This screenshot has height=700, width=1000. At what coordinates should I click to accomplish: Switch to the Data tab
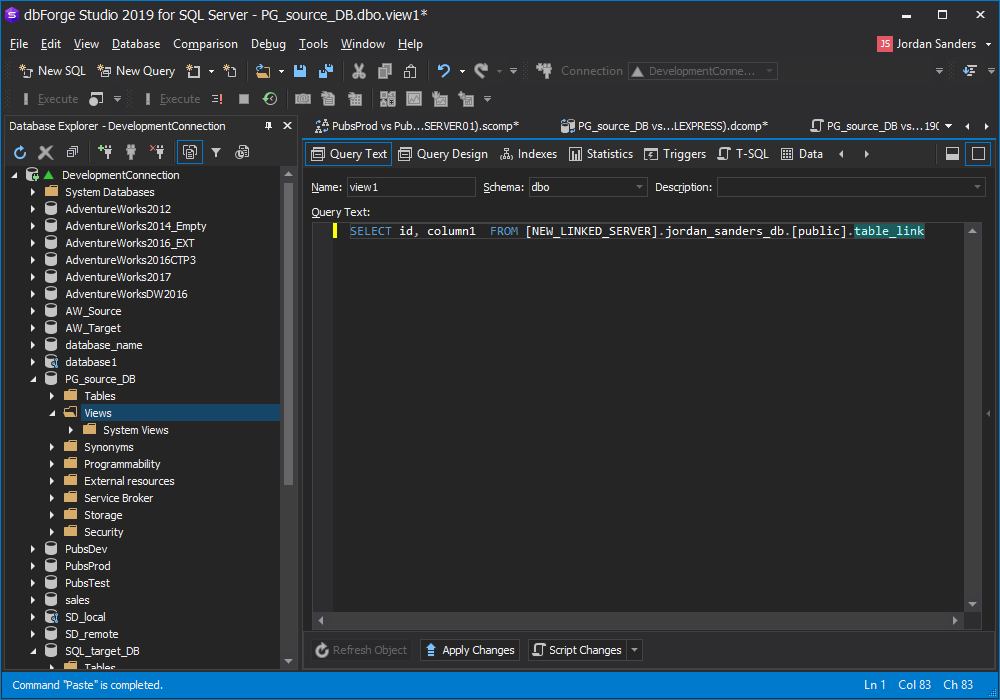[802, 154]
